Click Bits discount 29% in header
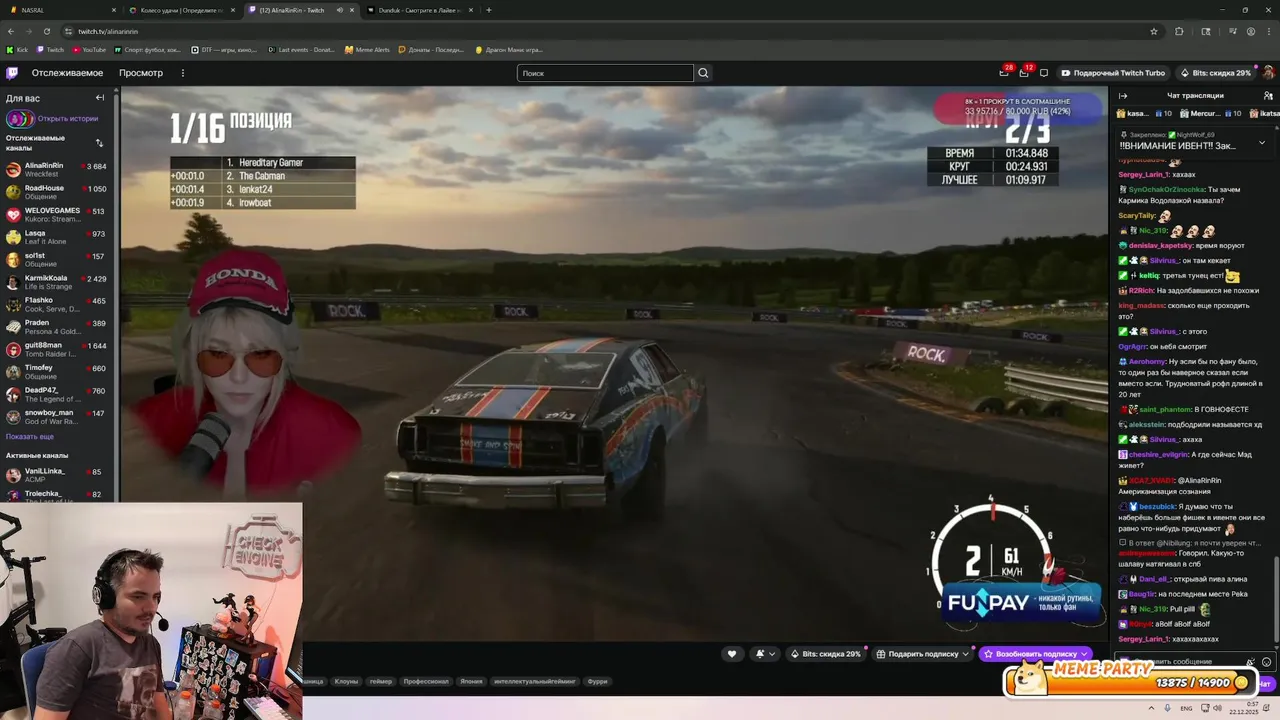The width and height of the screenshot is (1280, 720). coord(1215,73)
